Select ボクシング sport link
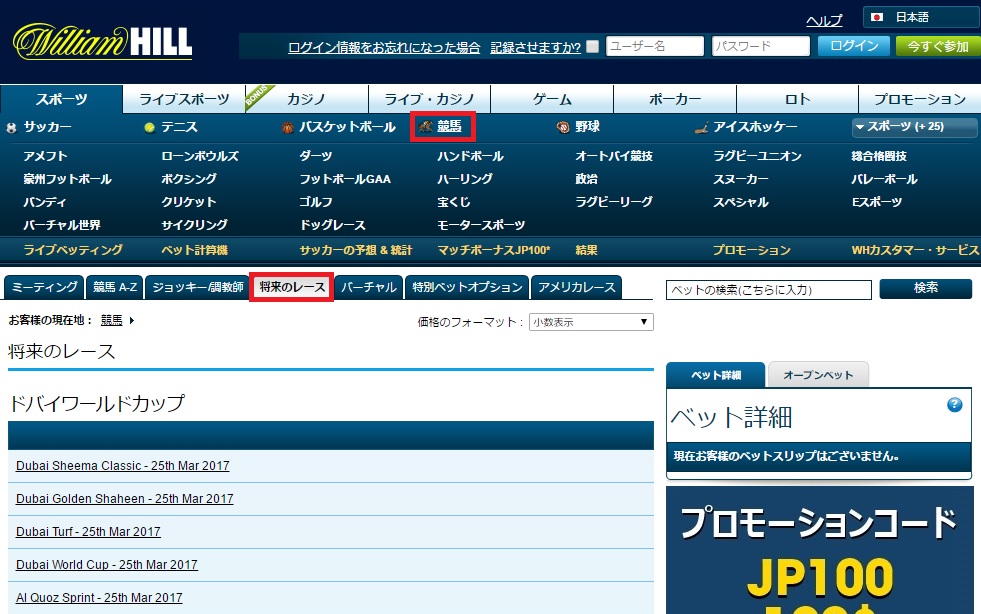This screenshot has height=614, width=981. (189, 179)
